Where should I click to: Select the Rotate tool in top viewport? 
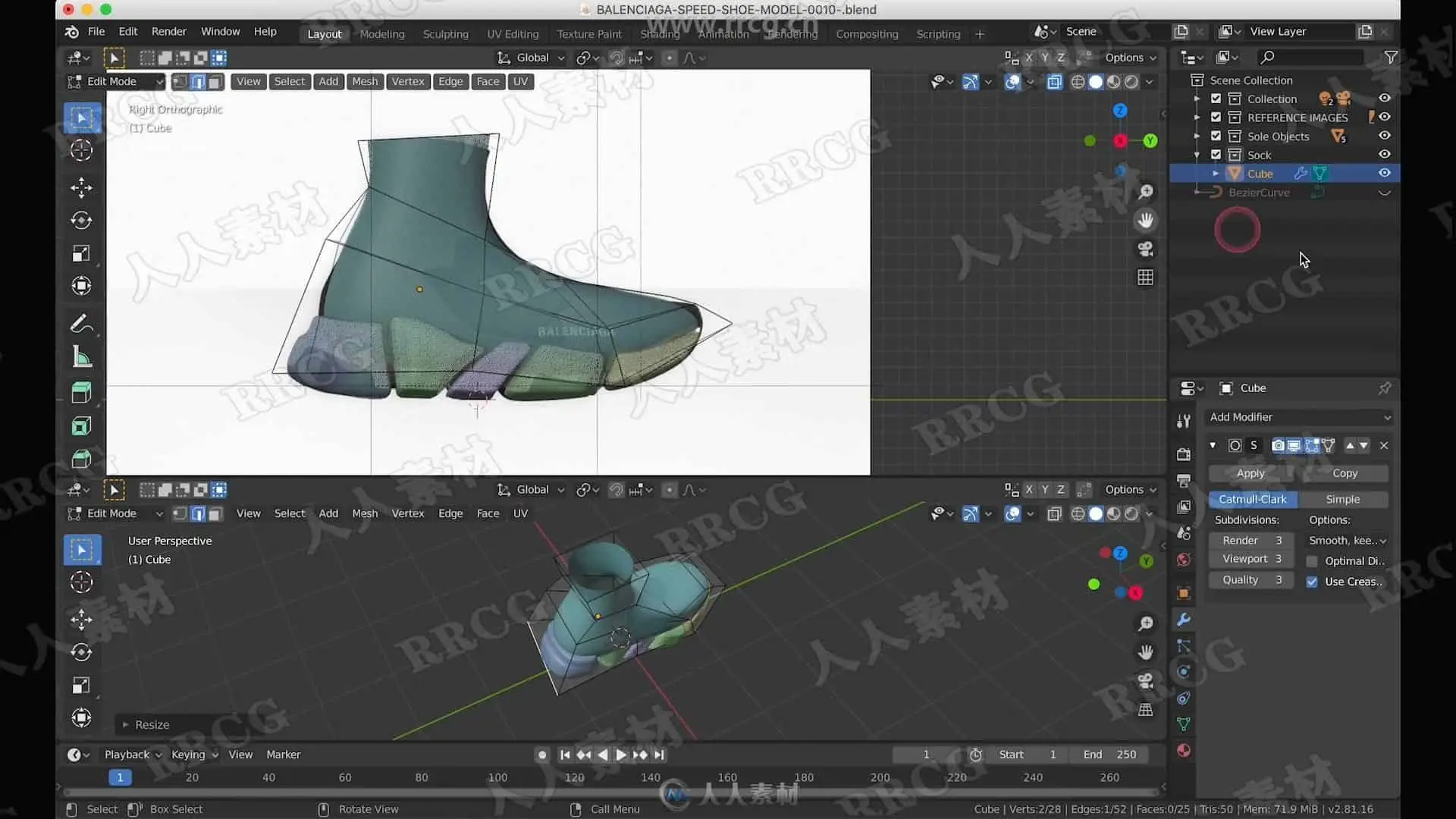coord(81,221)
